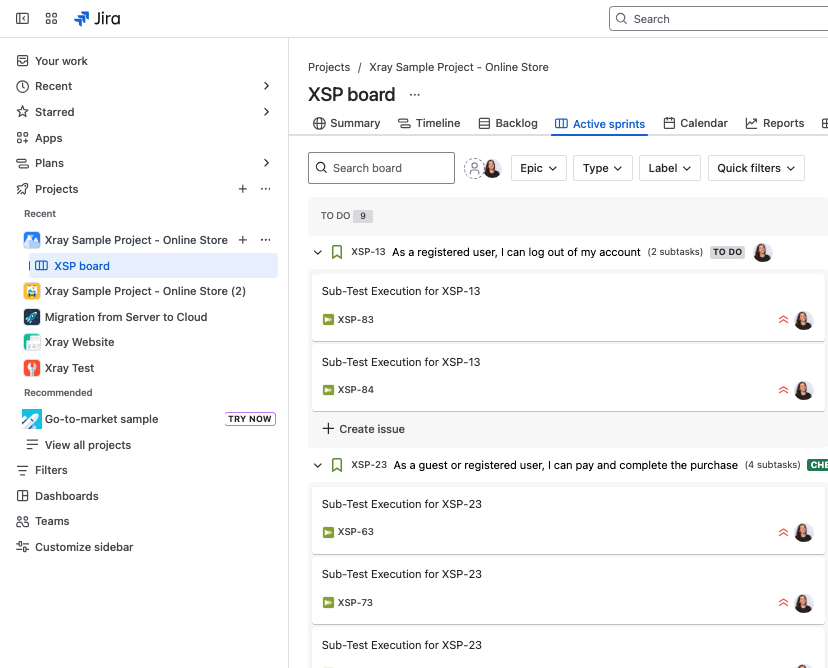Click the assignee avatar of story XSP-13
This screenshot has height=668, width=828.
pyautogui.click(x=763, y=253)
